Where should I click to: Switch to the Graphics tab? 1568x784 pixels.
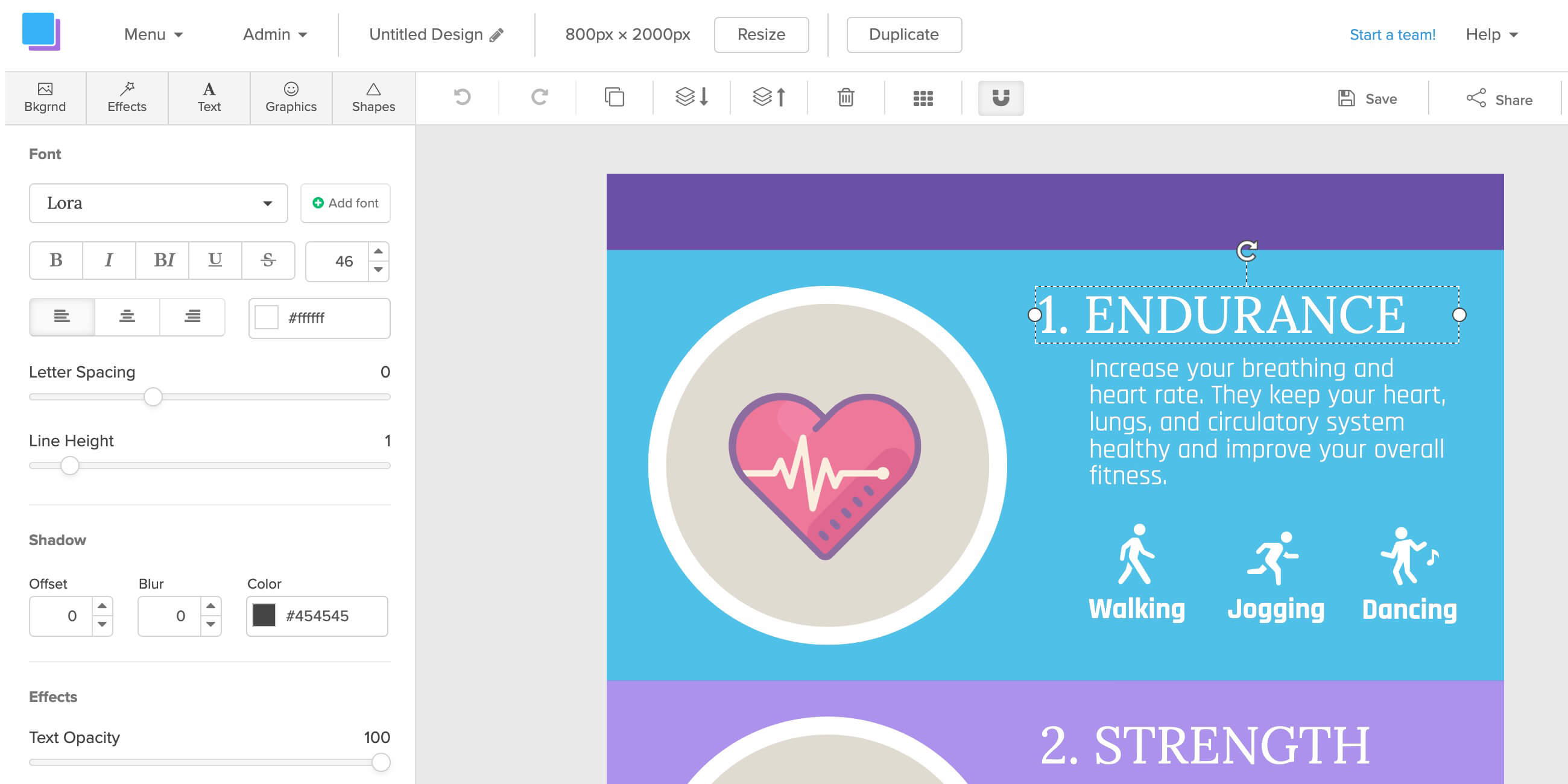291,98
